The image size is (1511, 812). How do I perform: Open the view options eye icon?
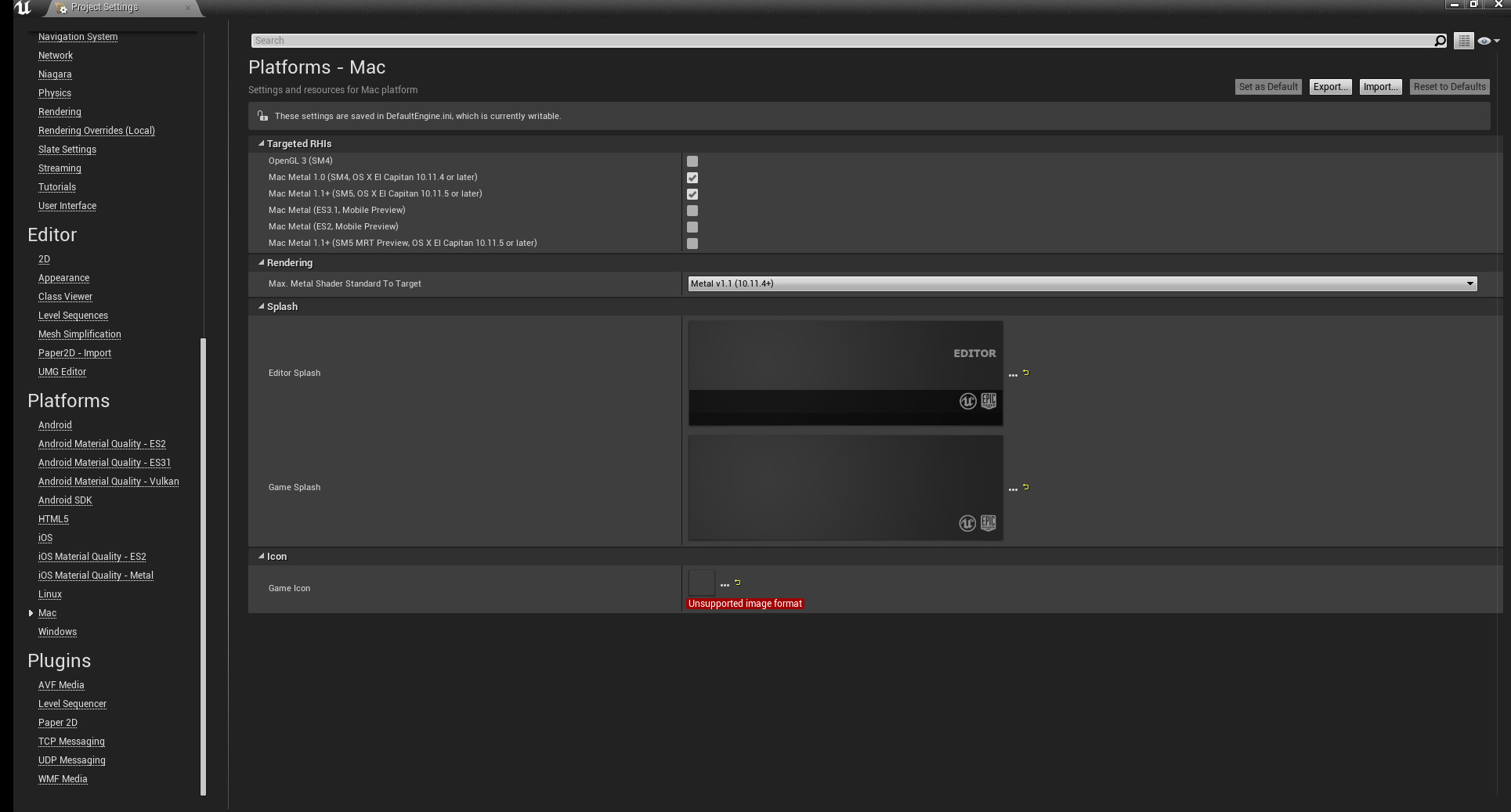[x=1484, y=41]
